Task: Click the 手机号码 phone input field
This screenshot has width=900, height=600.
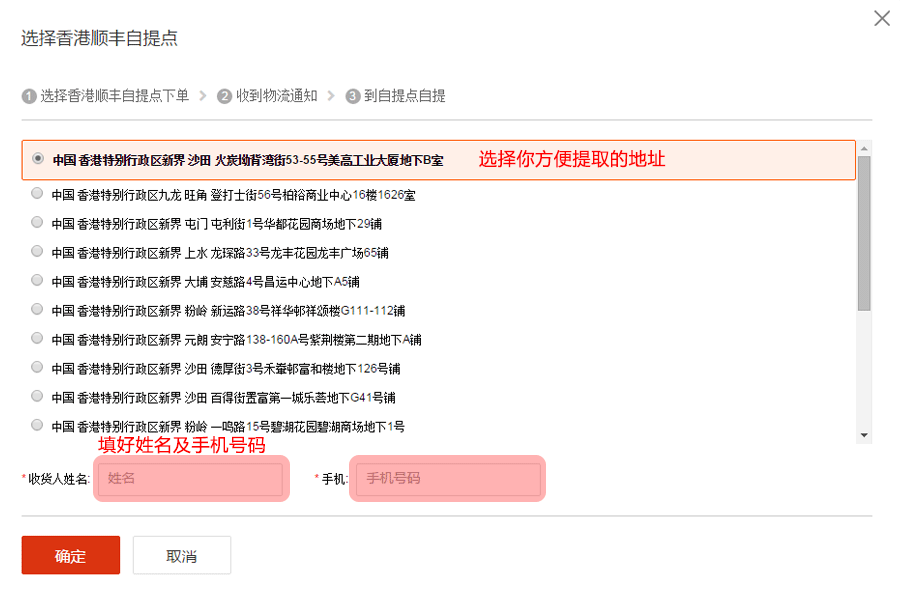Action: pyautogui.click(x=448, y=478)
